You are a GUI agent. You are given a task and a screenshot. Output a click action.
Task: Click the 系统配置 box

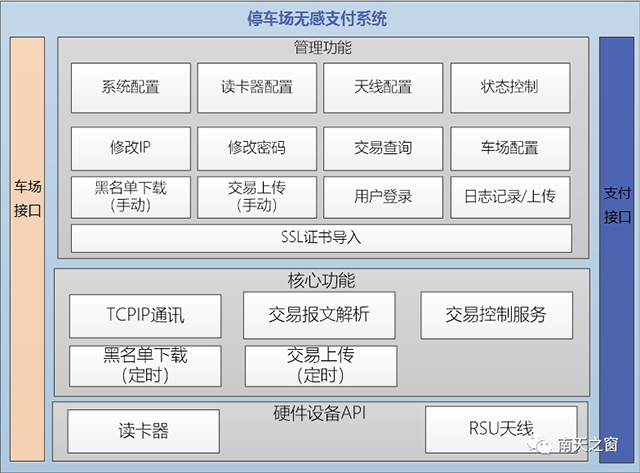(130, 87)
